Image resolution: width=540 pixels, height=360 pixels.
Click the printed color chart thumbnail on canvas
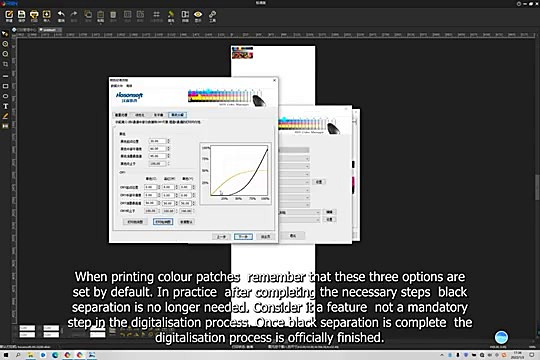242,52
